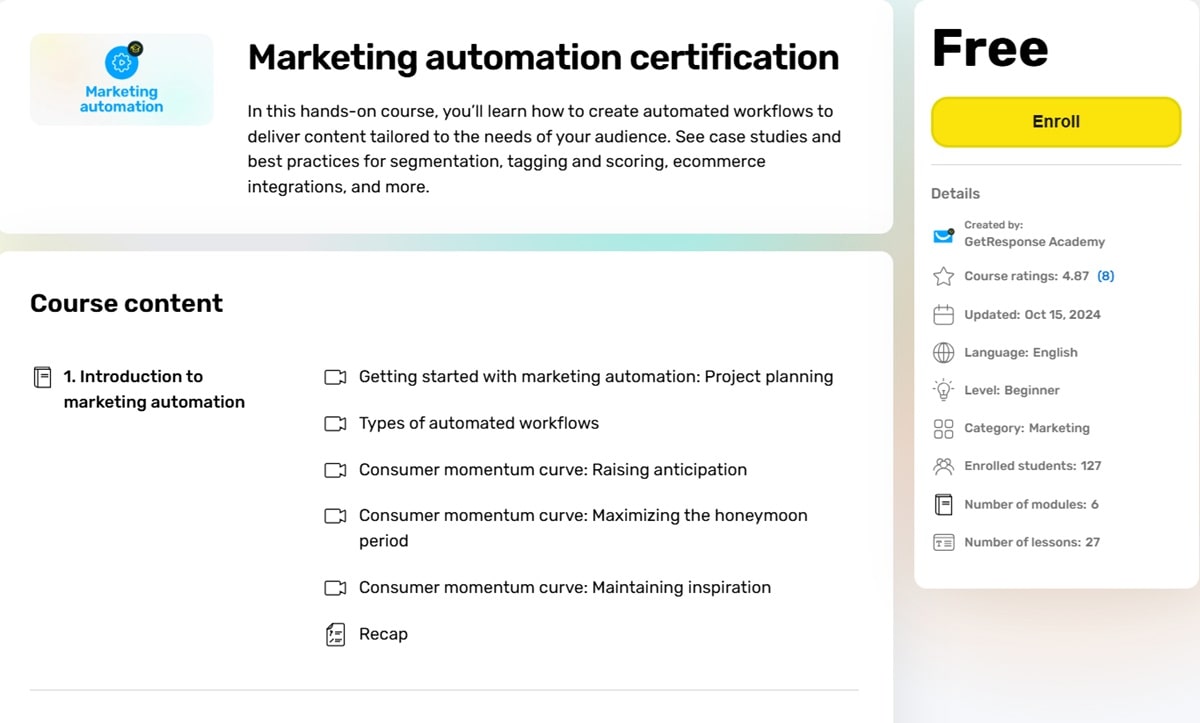
Task: Click the Recap document icon
Action: point(335,634)
